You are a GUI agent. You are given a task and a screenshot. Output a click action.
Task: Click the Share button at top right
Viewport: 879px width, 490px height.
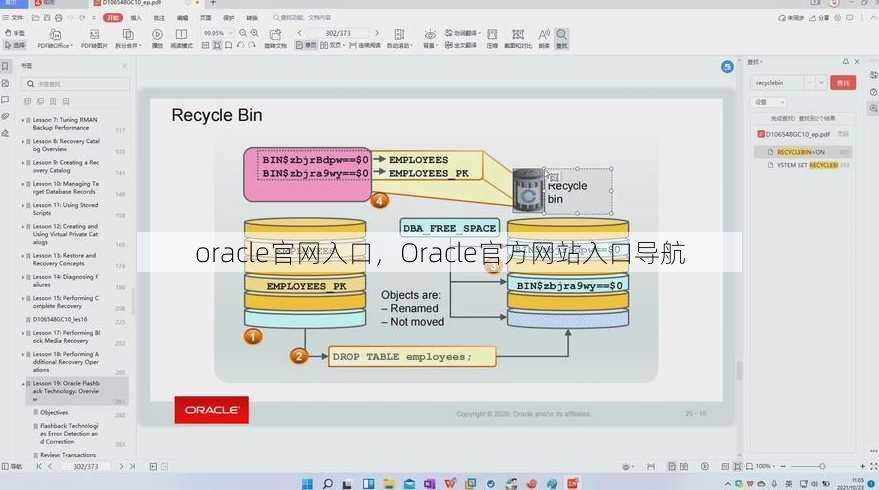click(820, 18)
